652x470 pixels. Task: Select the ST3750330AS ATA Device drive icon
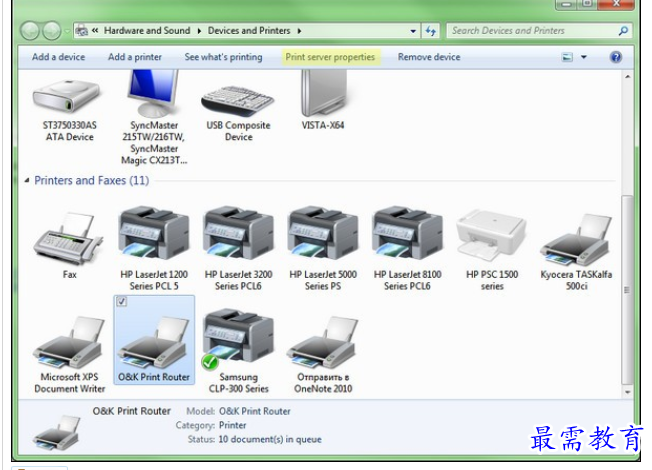click(x=67, y=96)
